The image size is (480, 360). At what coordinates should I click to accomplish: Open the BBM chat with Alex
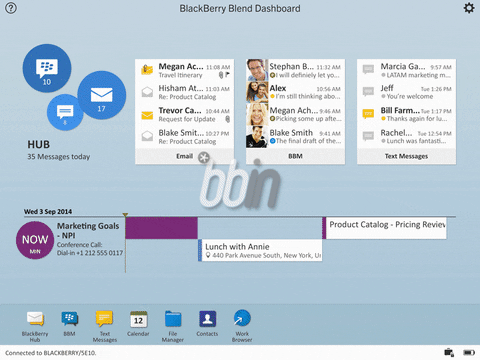pos(295,92)
